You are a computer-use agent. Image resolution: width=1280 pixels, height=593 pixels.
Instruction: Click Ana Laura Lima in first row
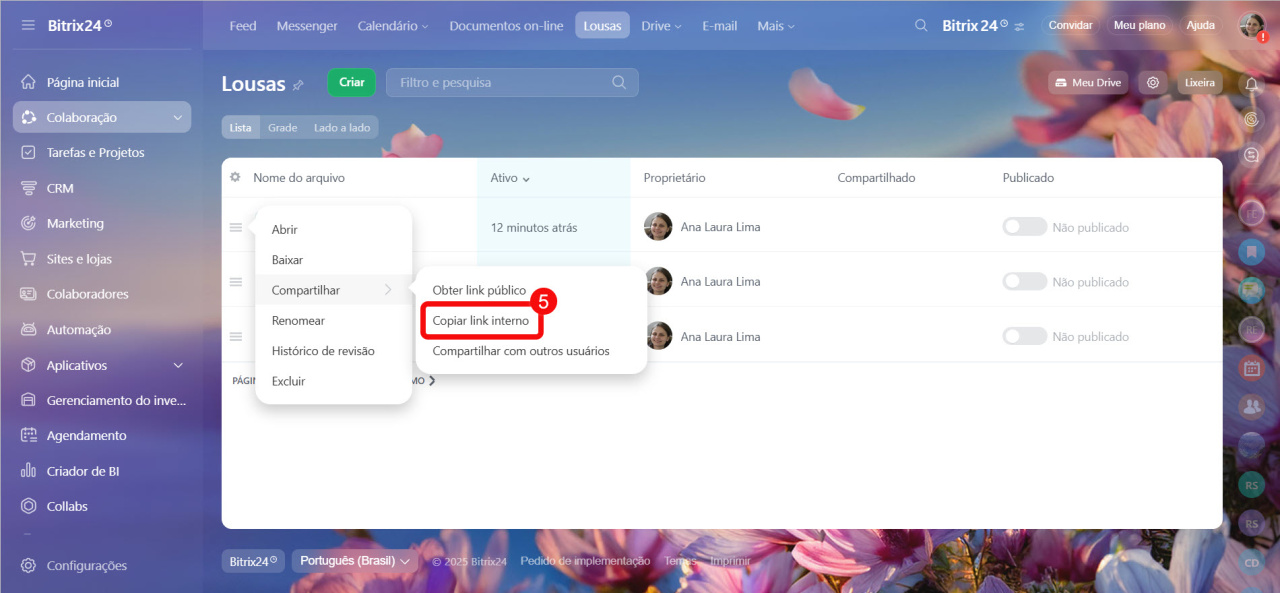(x=720, y=227)
